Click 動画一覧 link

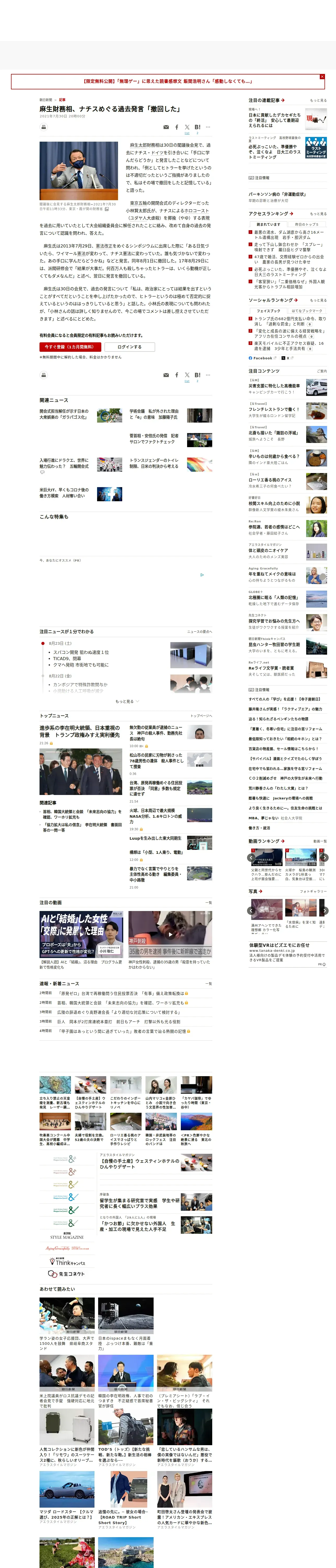pyautogui.click(x=320, y=841)
